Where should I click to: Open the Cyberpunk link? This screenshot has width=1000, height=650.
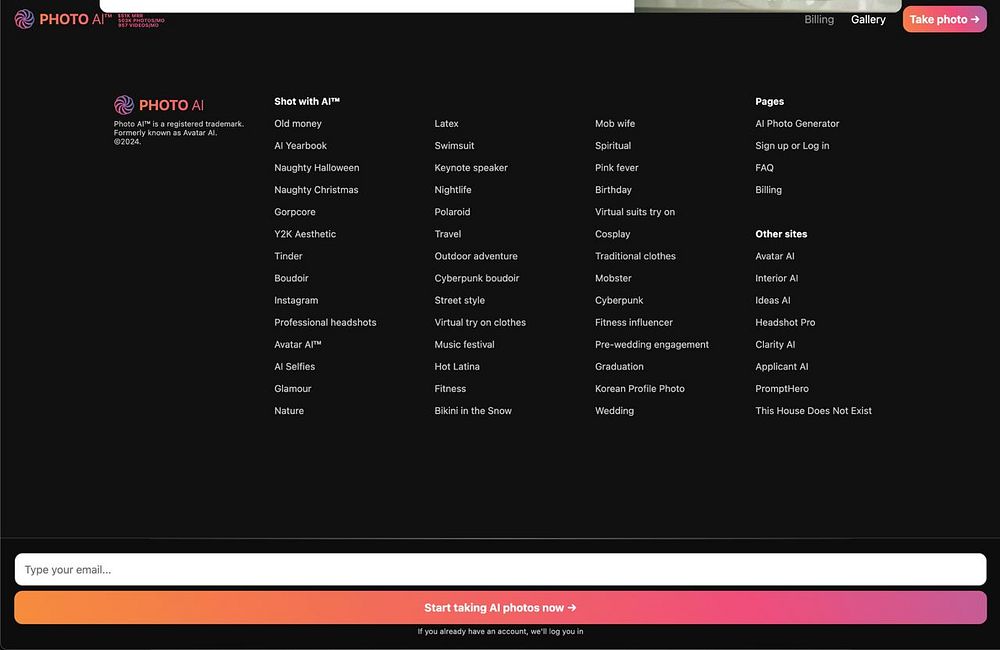point(619,300)
